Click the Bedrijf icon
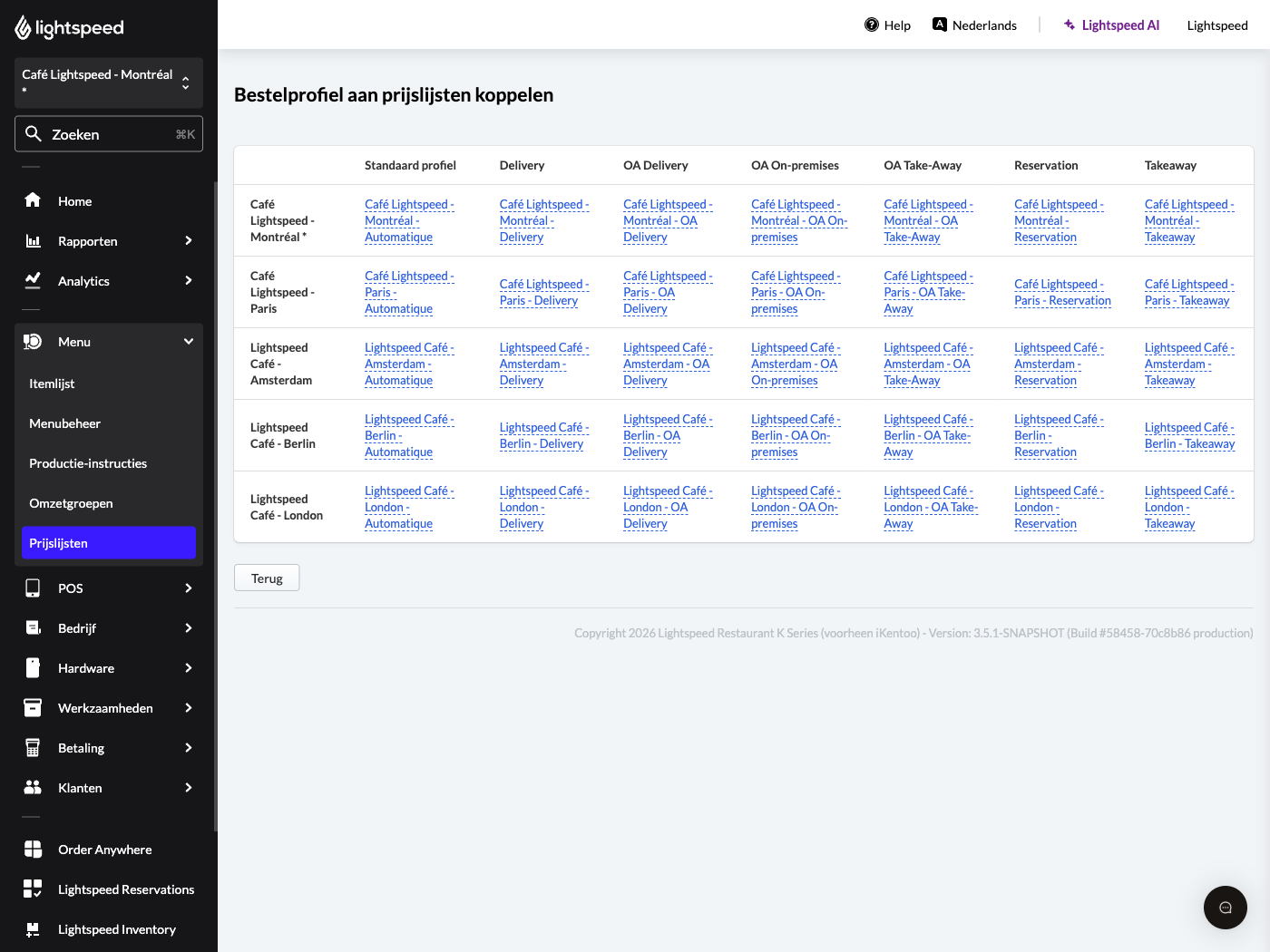Viewport: 1270px width, 952px height. coord(33,627)
